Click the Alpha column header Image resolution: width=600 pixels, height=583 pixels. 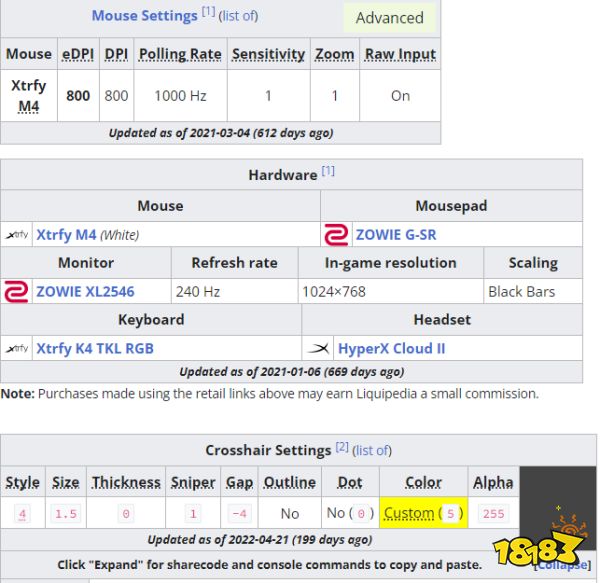tap(493, 482)
